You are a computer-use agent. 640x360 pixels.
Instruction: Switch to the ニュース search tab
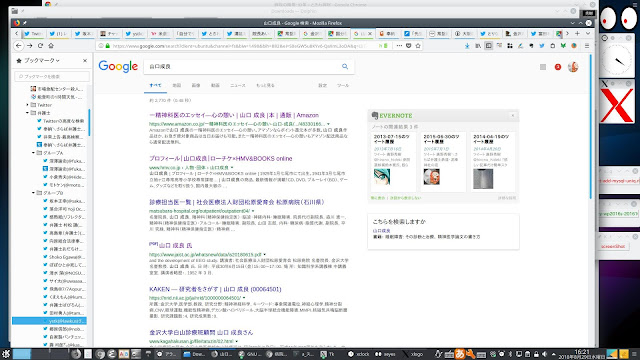pyautogui.click(x=238, y=85)
